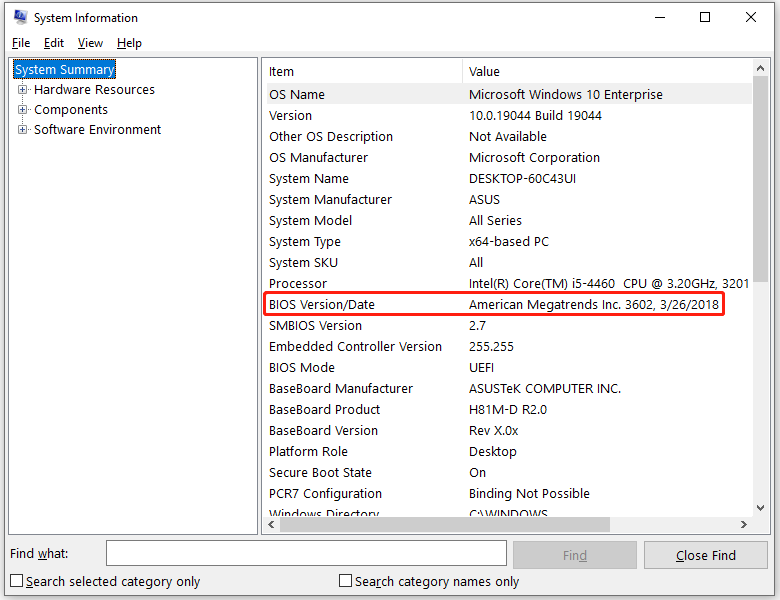
Task: Click the value '10.0.19044 Build 19044'
Action: pos(535,115)
